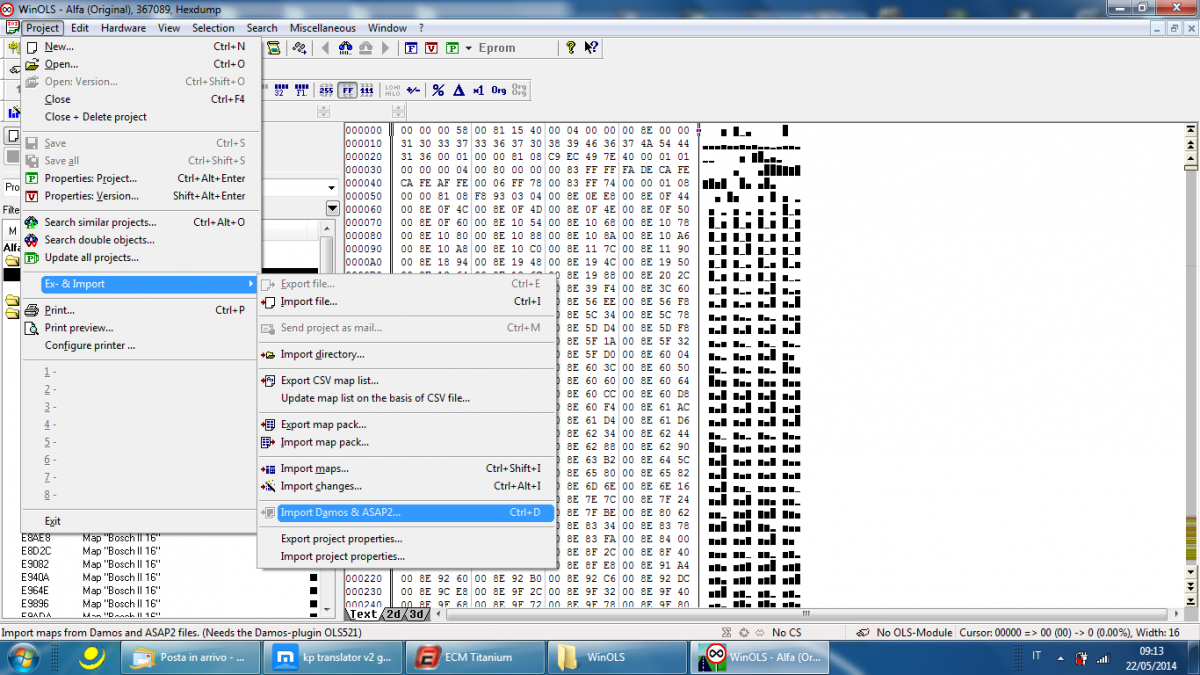The width and height of the screenshot is (1200, 675).
Task: Toggle the greyed Org/Org comparison button
Action: [x=519, y=90]
